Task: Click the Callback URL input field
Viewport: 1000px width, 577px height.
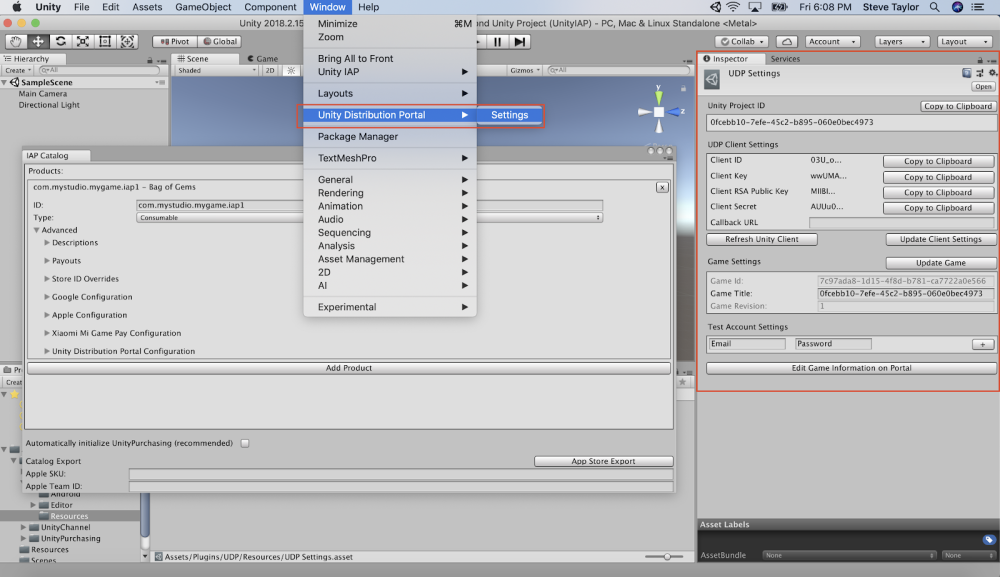Action: point(901,223)
